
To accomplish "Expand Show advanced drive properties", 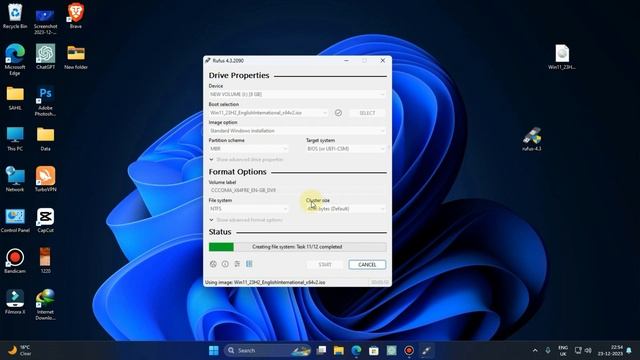I will 246,160.
